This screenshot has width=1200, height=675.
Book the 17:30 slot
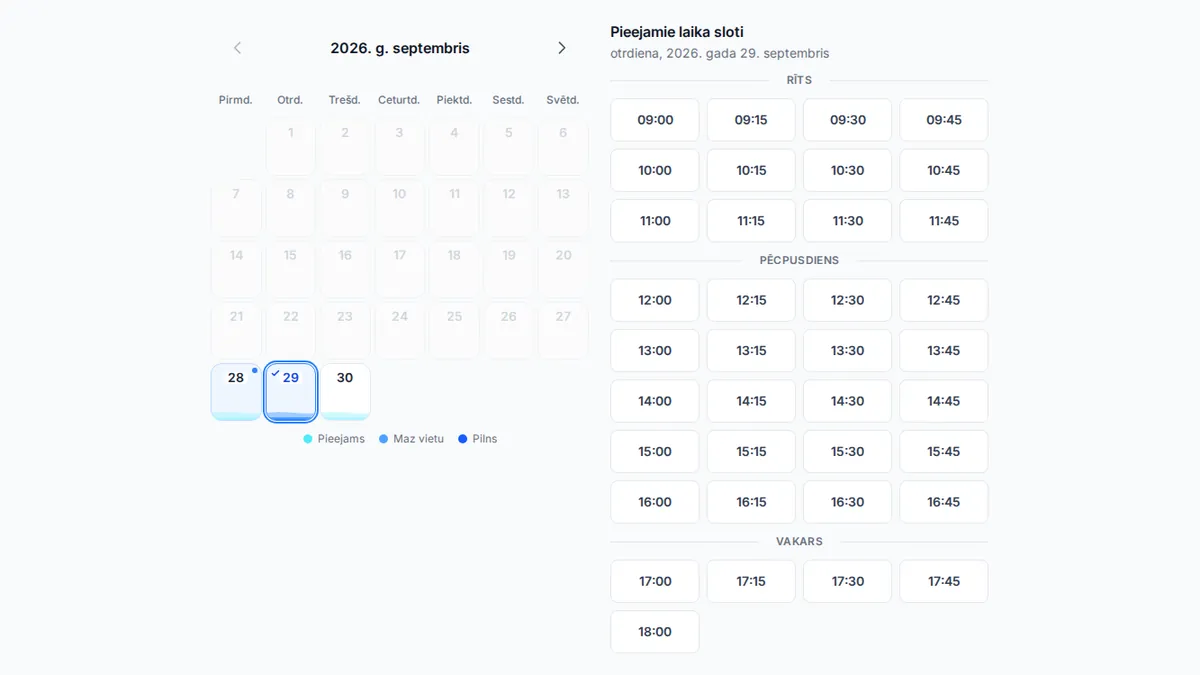[847, 581]
